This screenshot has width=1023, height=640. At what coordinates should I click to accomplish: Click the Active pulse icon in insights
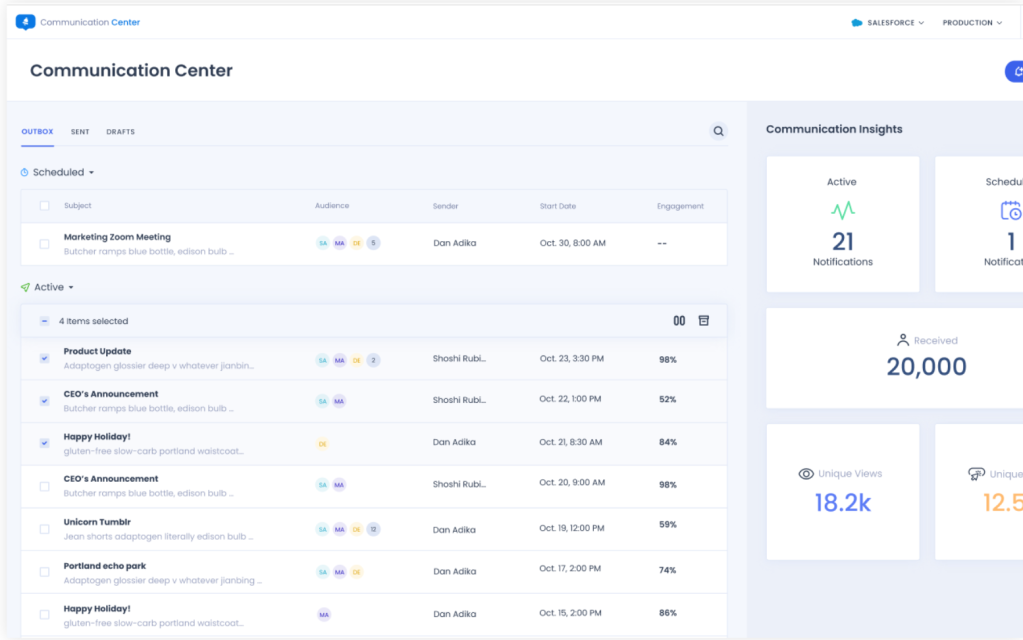click(x=842, y=211)
